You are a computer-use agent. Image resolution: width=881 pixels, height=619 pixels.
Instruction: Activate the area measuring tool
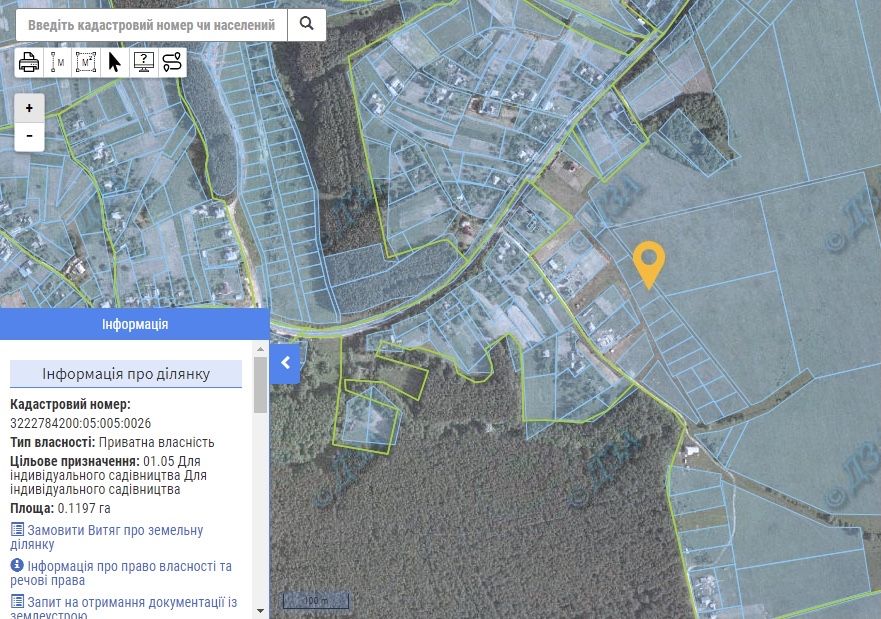pos(86,62)
